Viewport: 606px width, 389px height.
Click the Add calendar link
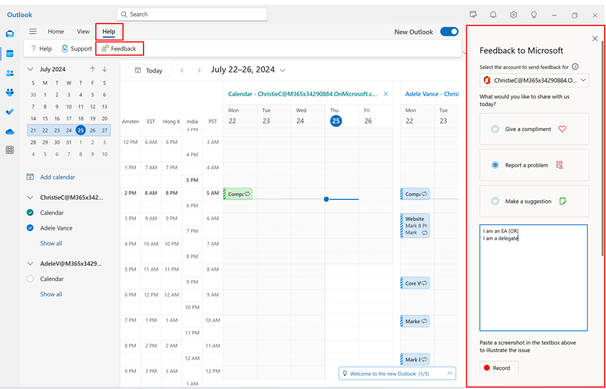pyautogui.click(x=58, y=177)
